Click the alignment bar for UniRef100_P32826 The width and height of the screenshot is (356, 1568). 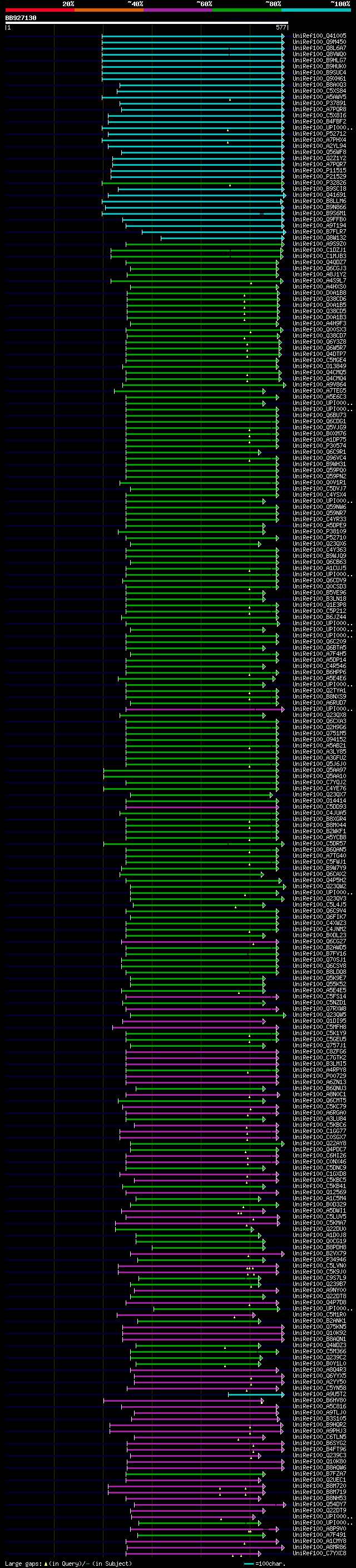coord(192,182)
